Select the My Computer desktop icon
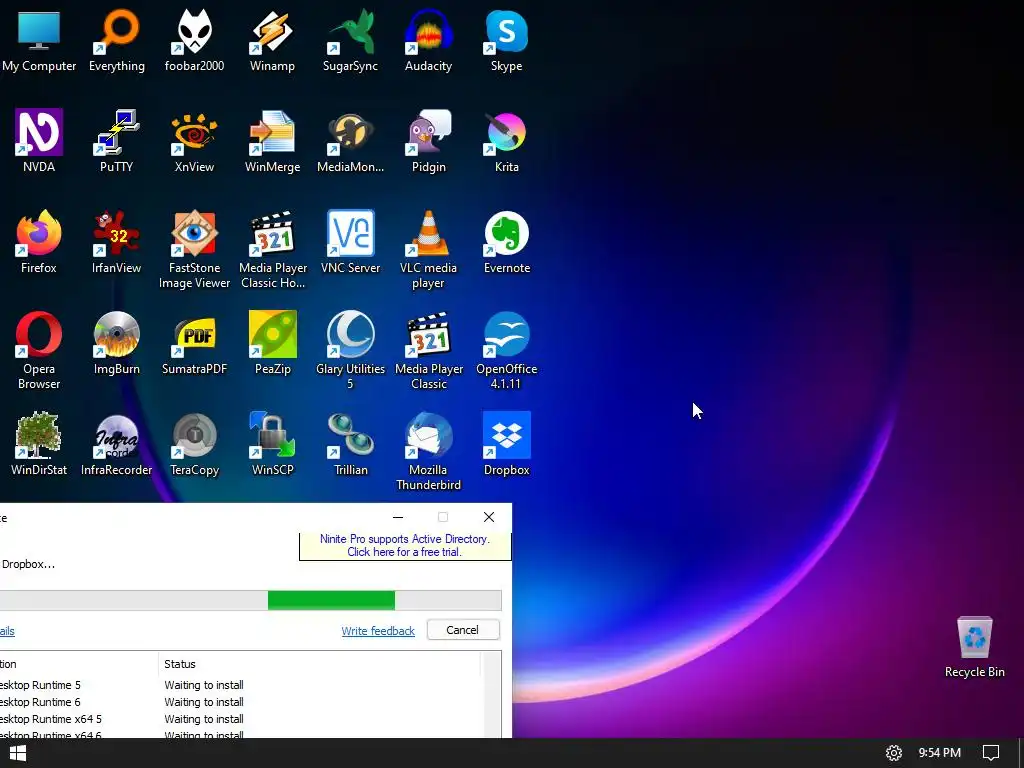Screen dimensions: 1024x768 [39, 40]
